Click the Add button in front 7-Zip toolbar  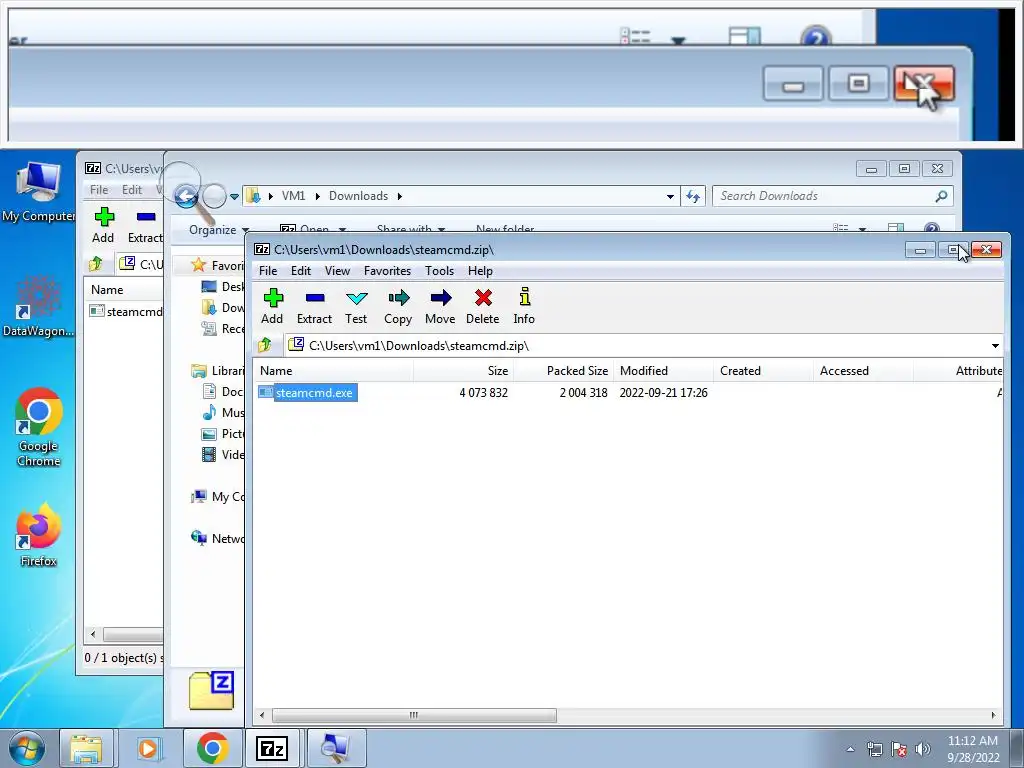pos(272,306)
